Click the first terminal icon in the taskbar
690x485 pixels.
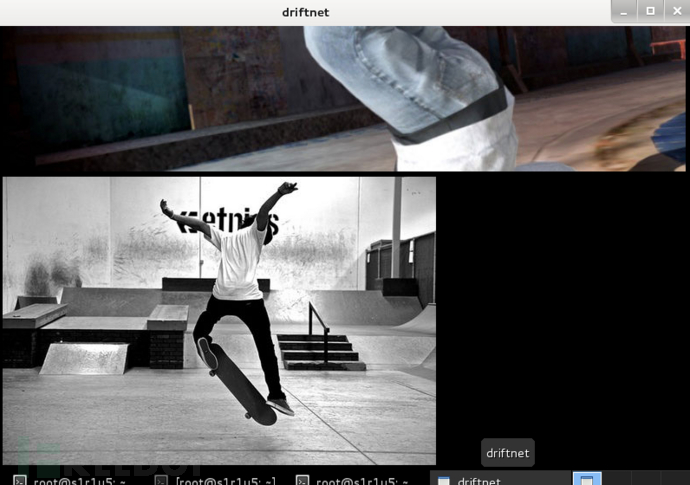pos(20,481)
